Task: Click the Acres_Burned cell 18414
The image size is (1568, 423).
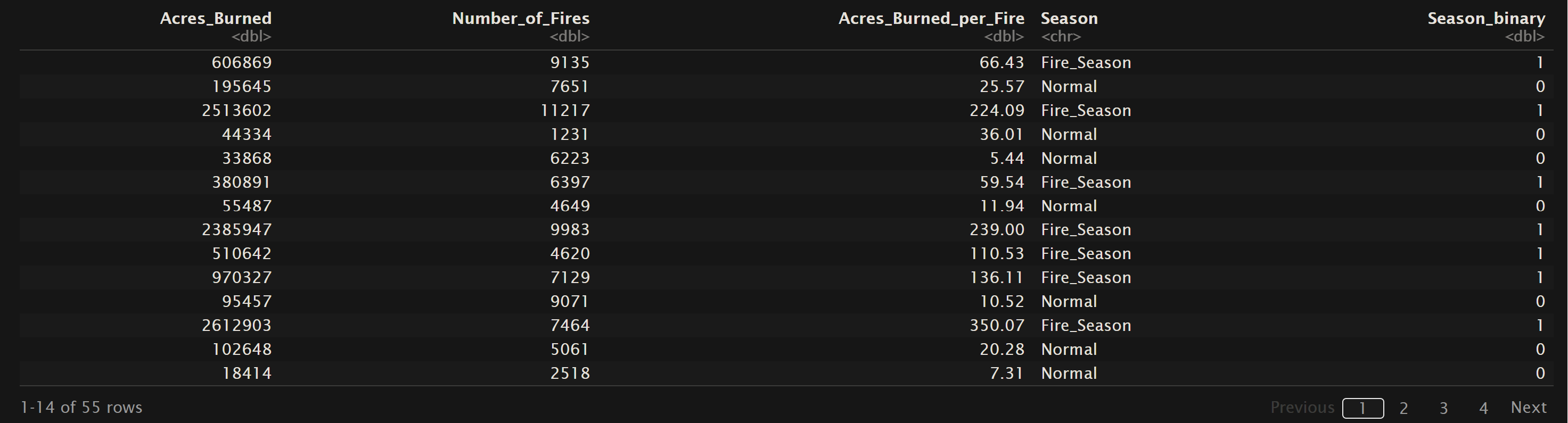Action: click(247, 373)
